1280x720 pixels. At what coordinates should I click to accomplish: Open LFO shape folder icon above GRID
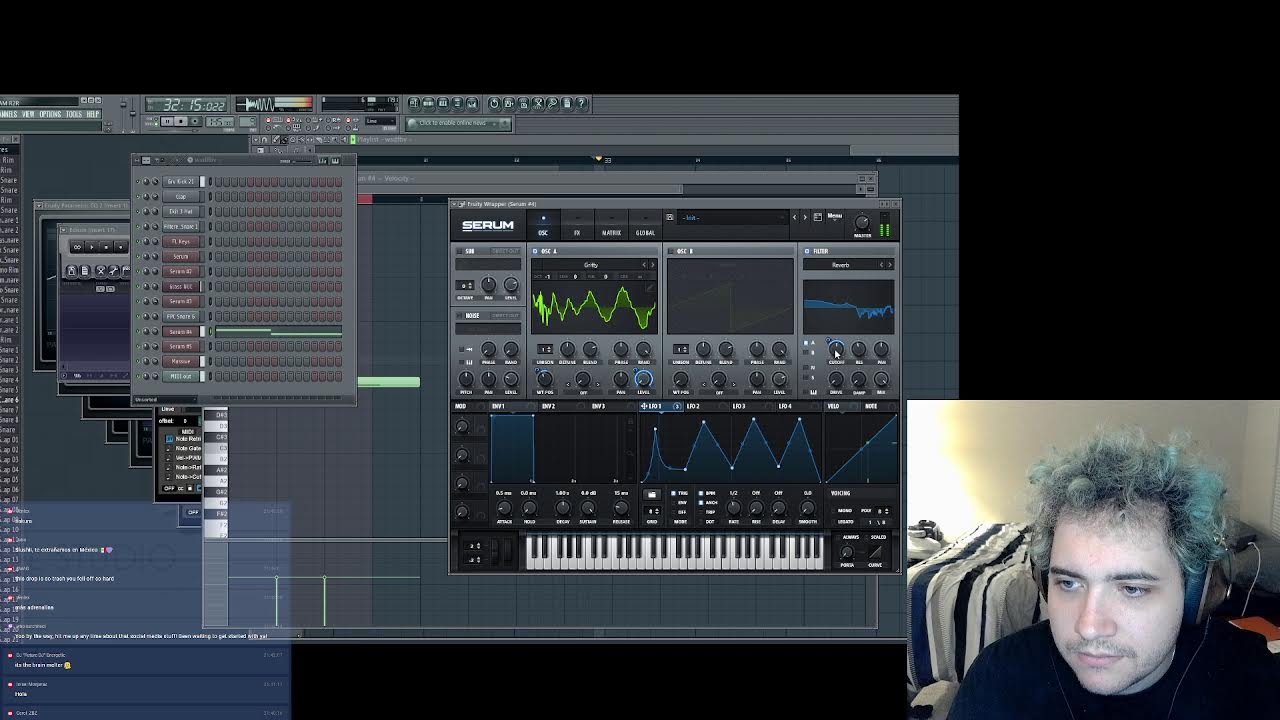pyautogui.click(x=652, y=494)
